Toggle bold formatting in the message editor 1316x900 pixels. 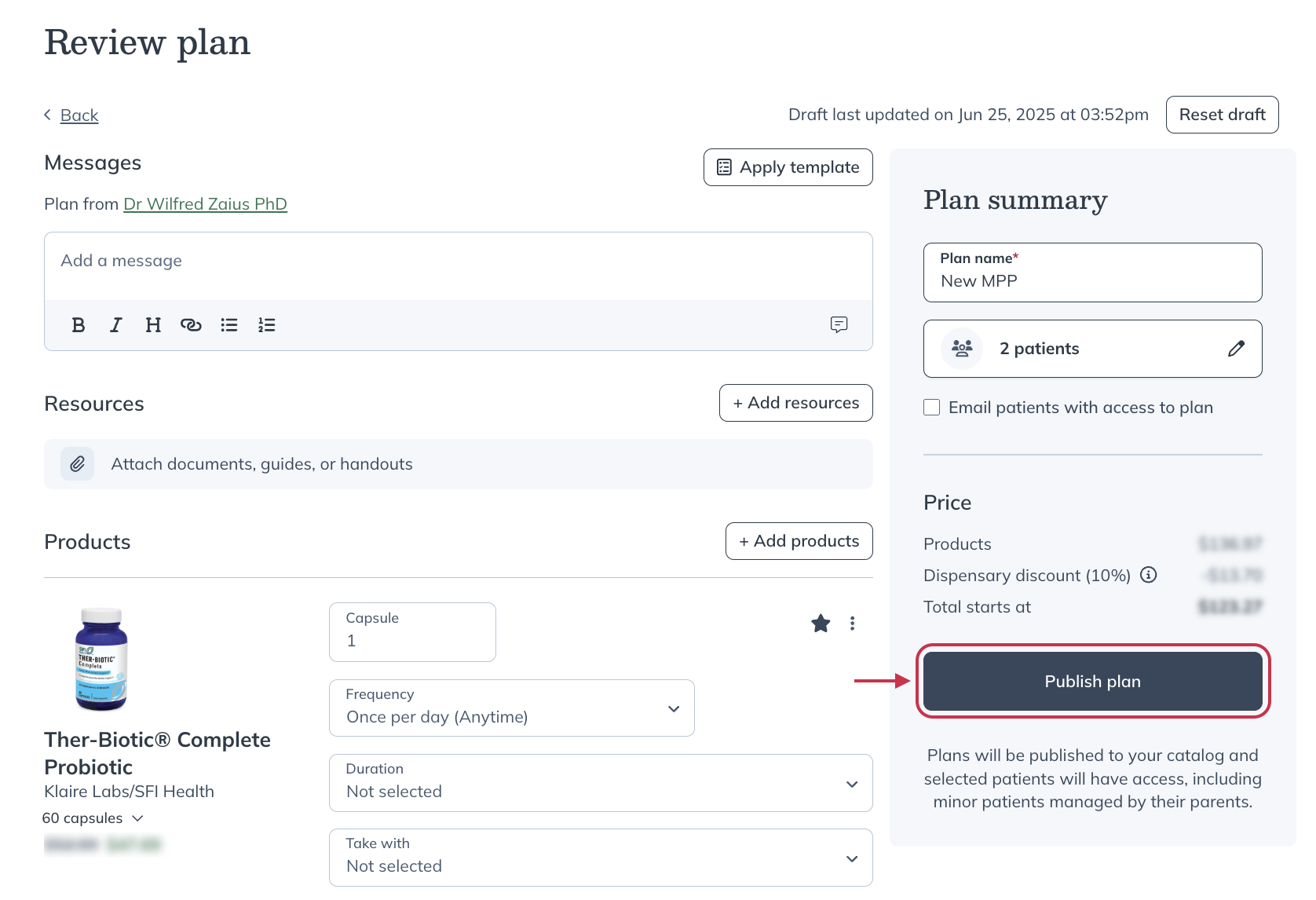point(78,324)
